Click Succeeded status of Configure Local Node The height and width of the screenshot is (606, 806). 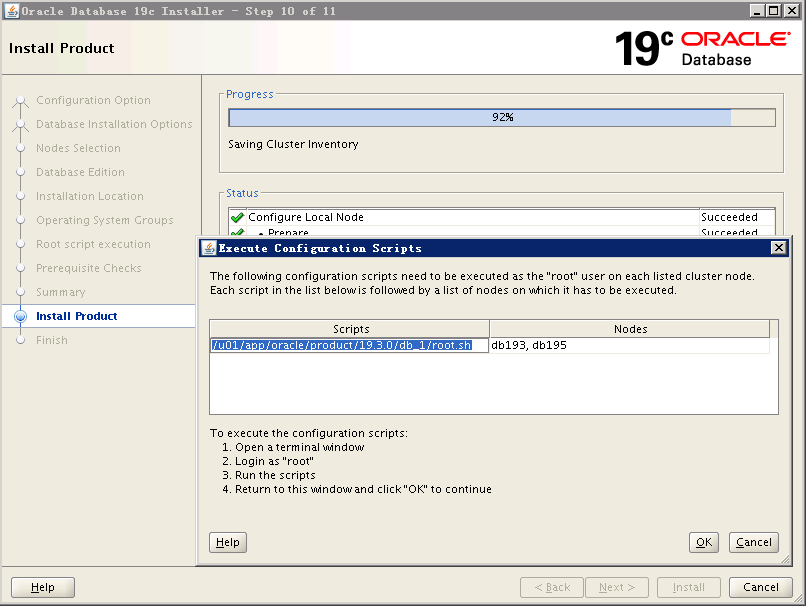pos(729,217)
